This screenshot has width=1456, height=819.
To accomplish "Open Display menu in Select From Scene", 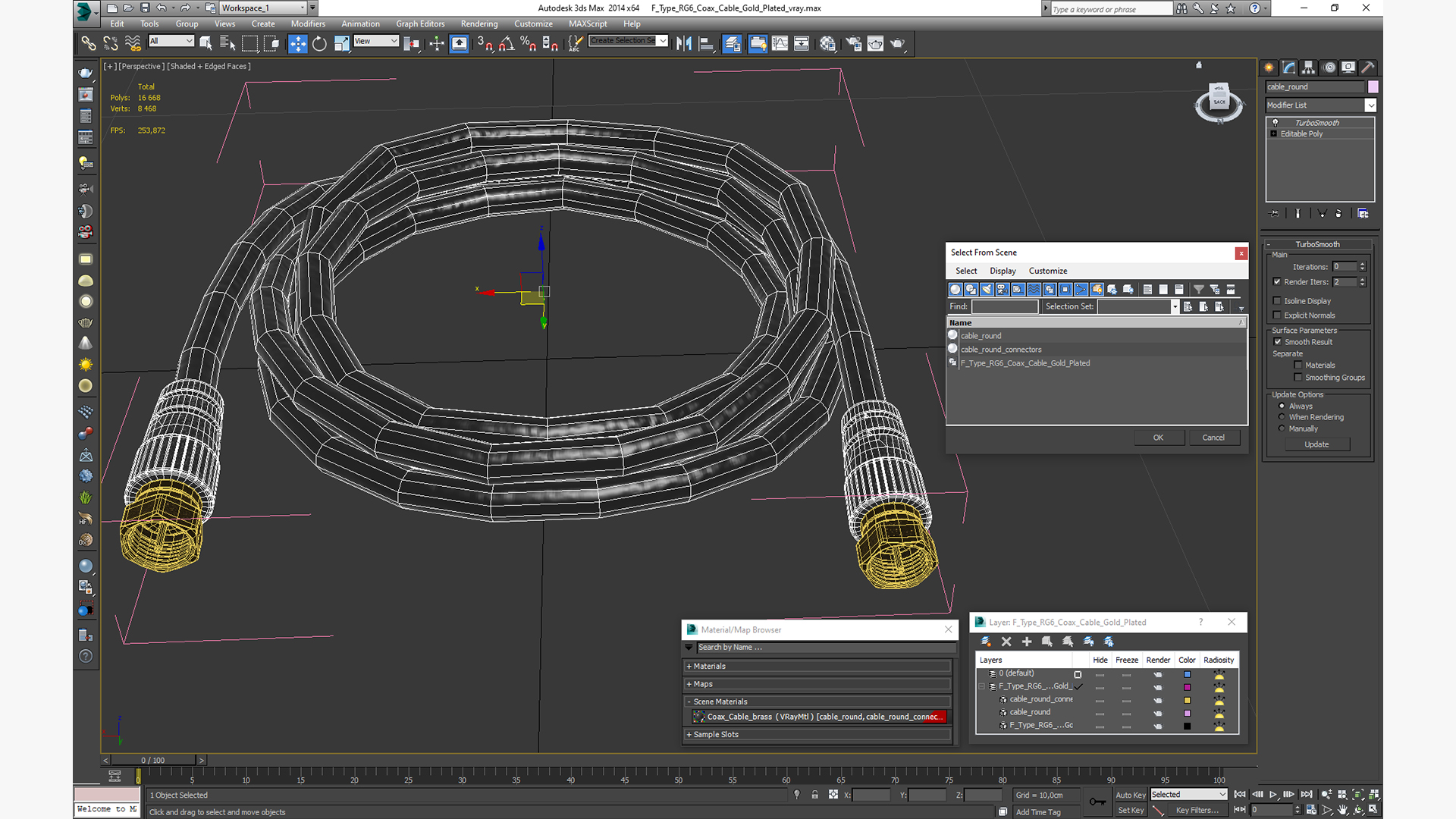I will (1003, 271).
